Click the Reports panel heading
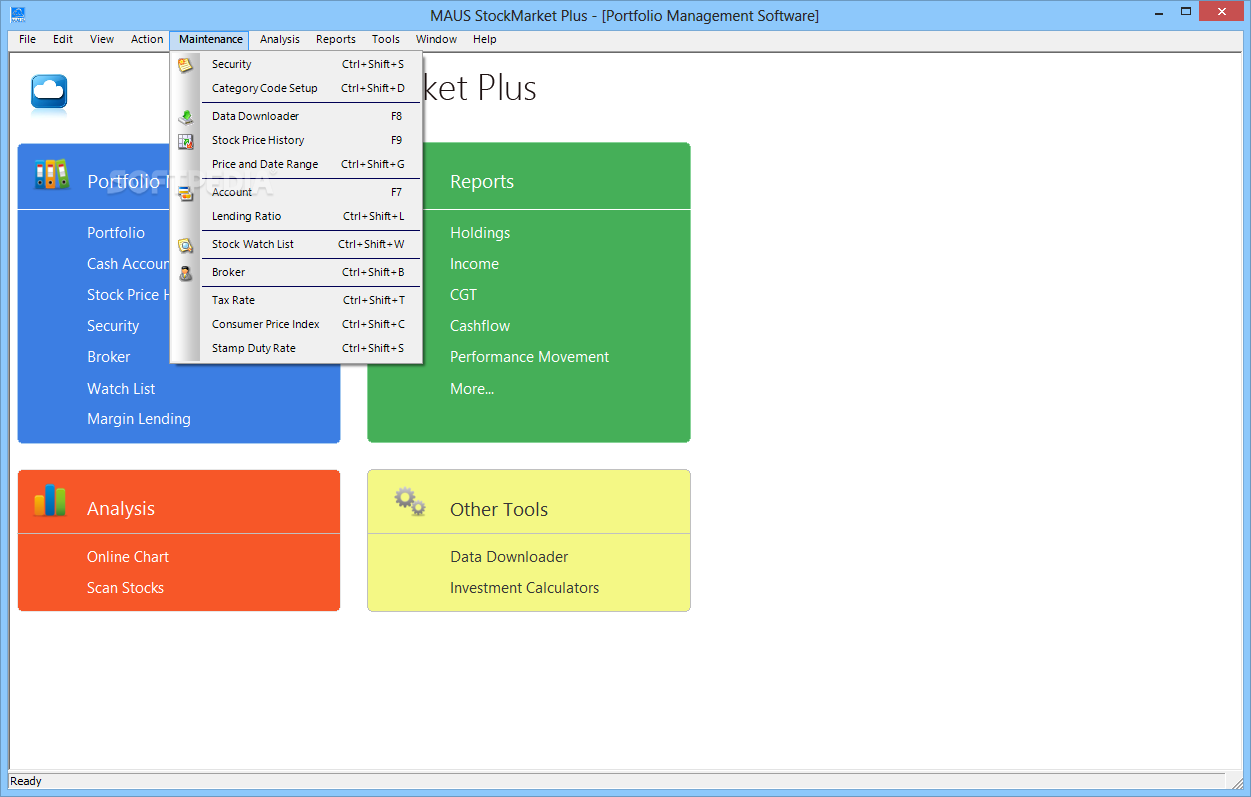Screen dimensions: 1251x797 482,182
